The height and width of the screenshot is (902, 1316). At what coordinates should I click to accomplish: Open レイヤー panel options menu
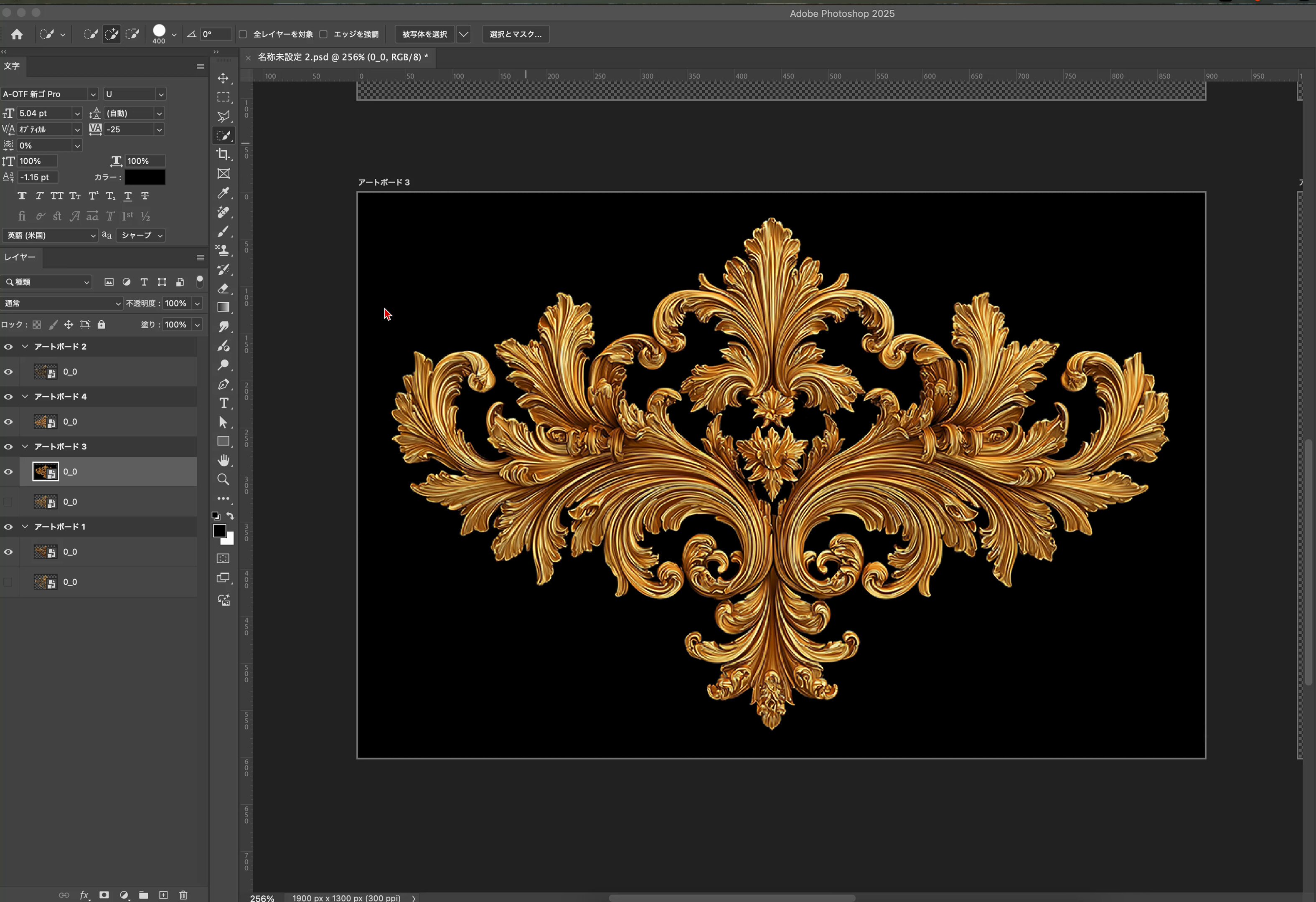click(201, 258)
